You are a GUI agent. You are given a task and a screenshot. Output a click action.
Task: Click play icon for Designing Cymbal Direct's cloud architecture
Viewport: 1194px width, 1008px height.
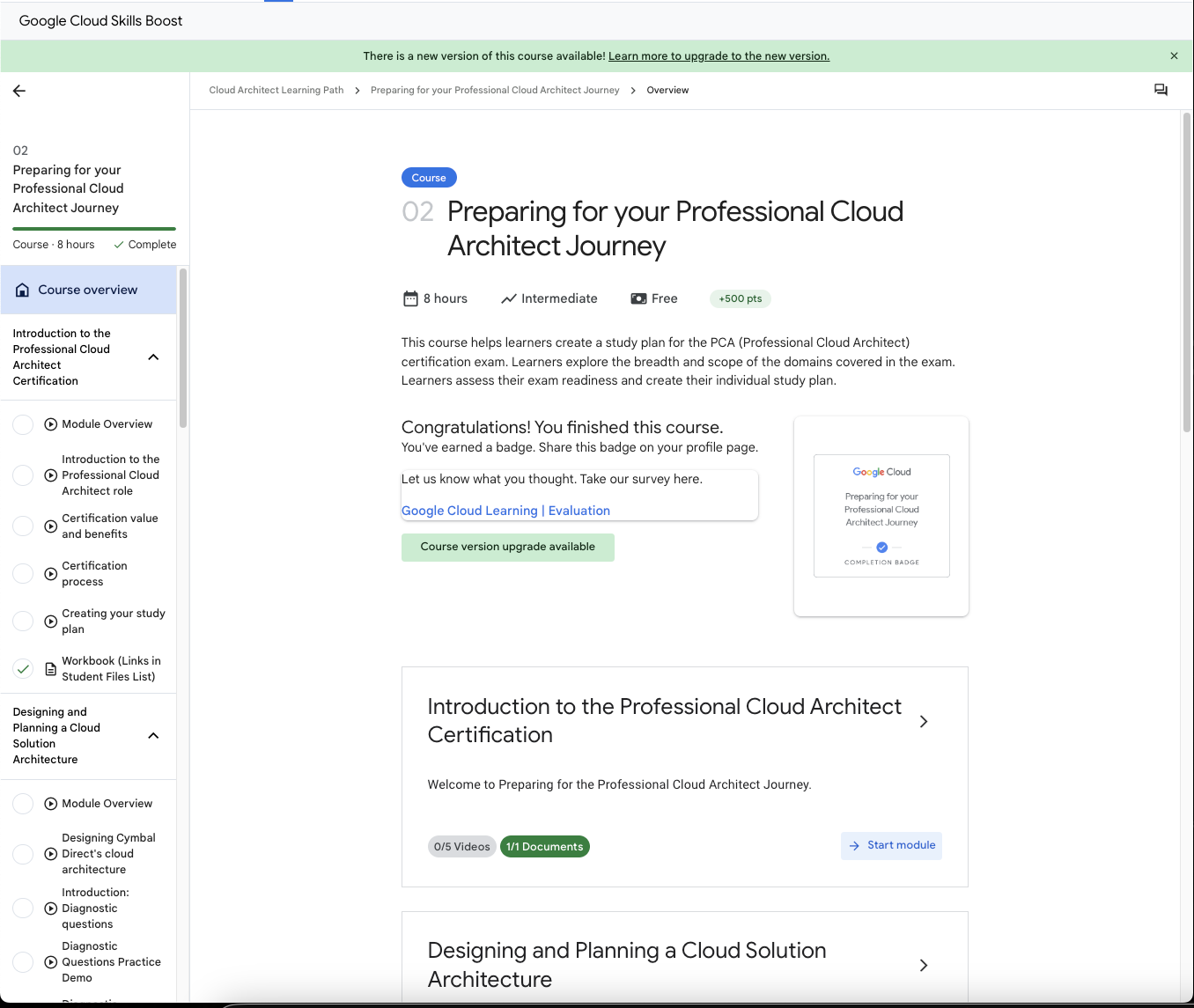(x=51, y=854)
